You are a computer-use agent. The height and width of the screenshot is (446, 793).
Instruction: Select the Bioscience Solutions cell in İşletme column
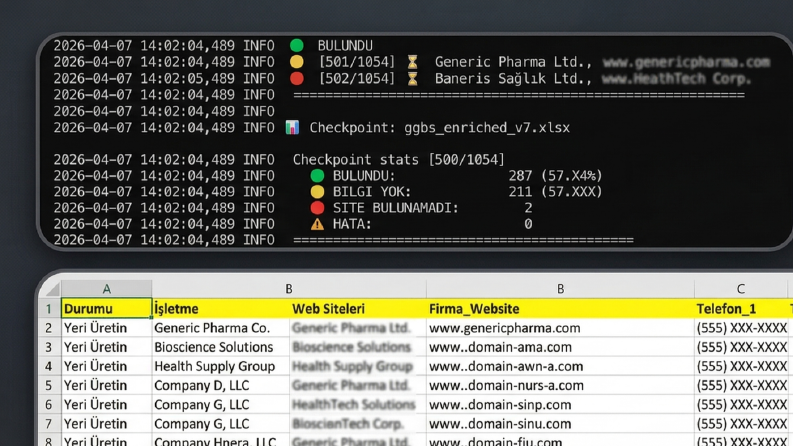tap(221, 347)
